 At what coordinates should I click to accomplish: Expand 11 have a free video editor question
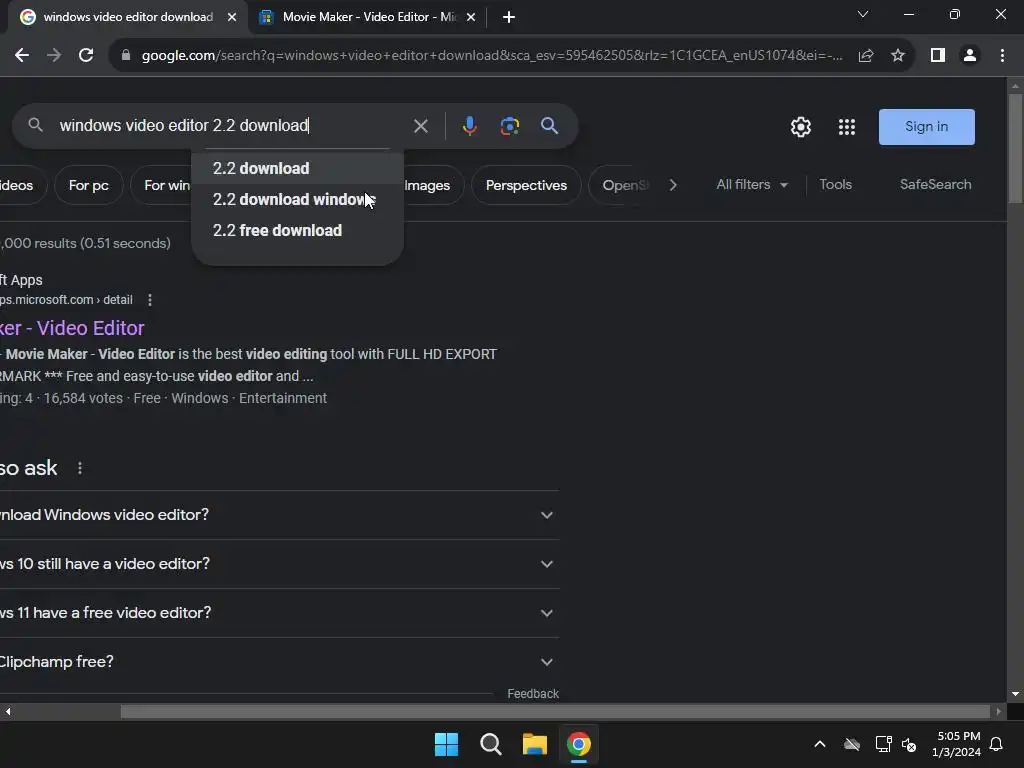(x=280, y=613)
